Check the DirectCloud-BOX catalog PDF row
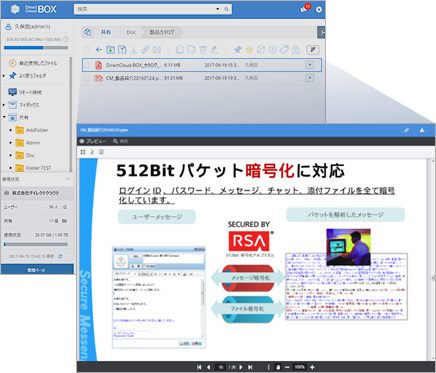The height and width of the screenshot is (373, 436). point(87,65)
